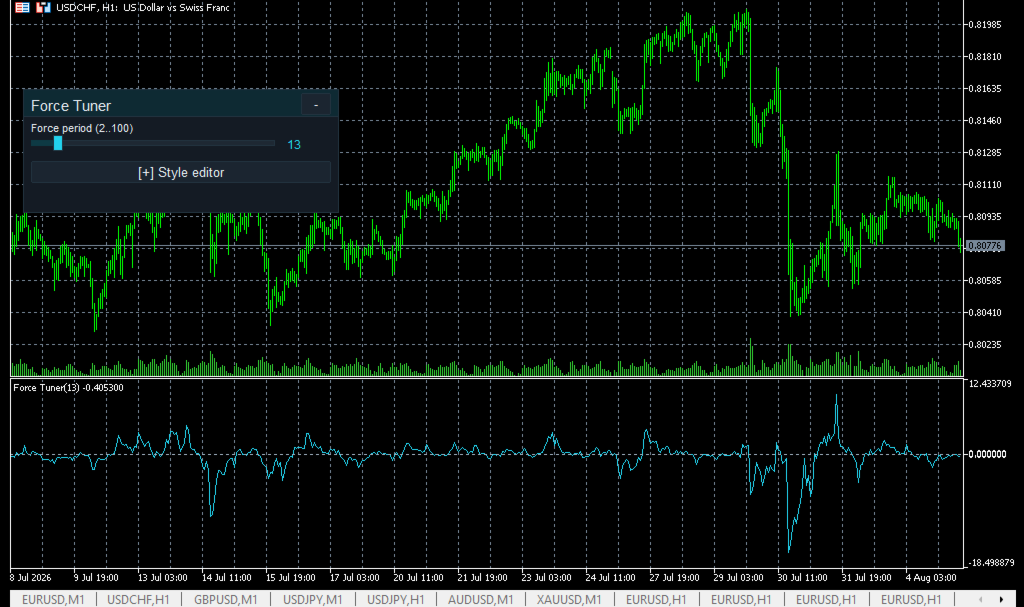
Task: Switch to the USDCHF,H1 chart tab
Action: pos(138,599)
